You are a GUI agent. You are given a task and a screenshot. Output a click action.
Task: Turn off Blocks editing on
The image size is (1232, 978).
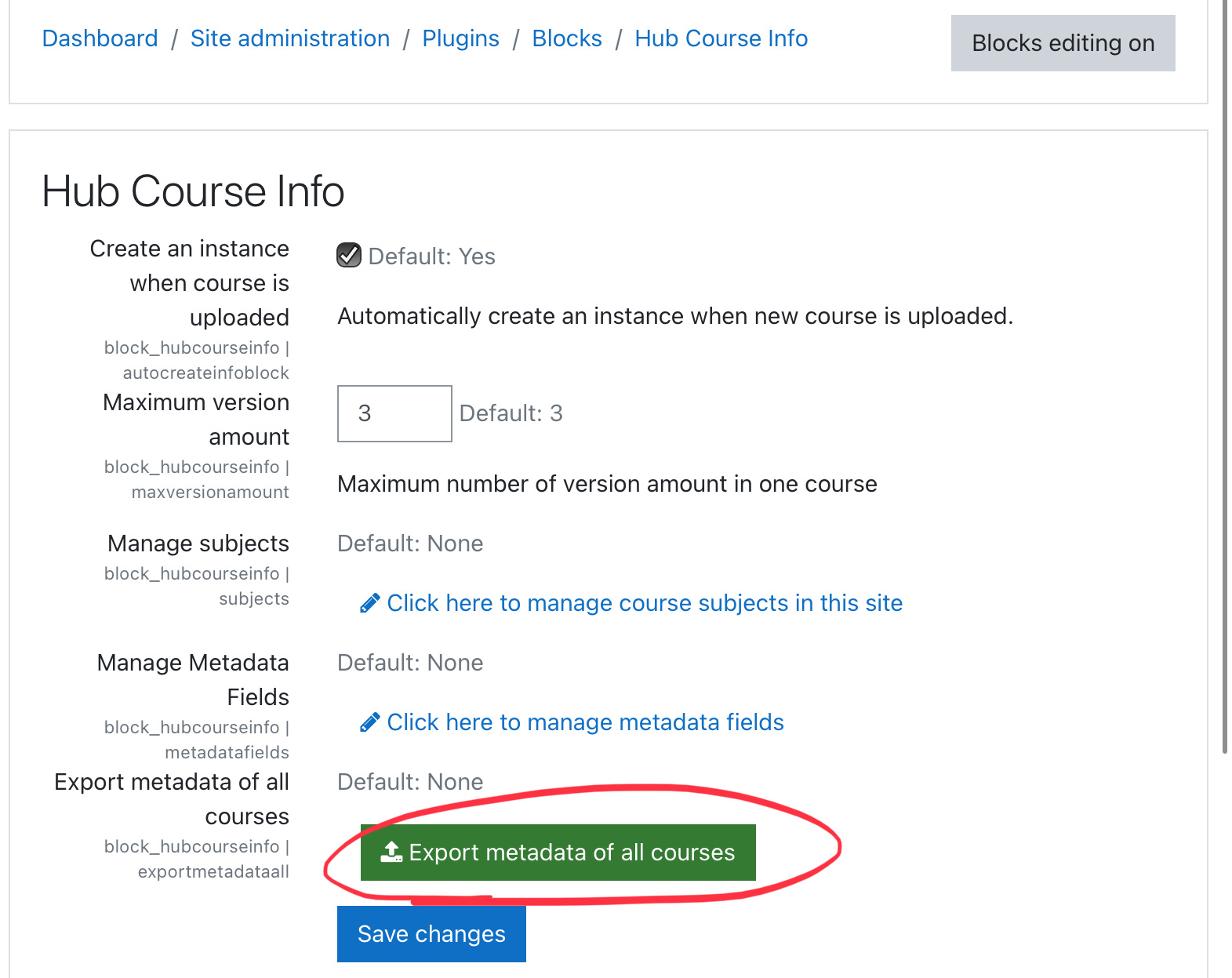point(1062,43)
